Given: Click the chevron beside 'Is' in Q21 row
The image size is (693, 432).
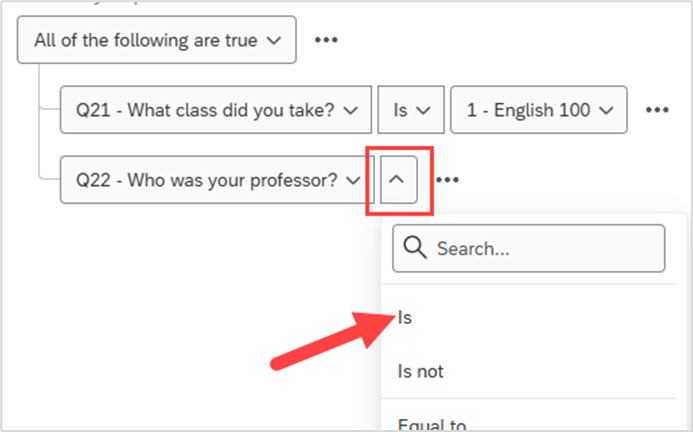Looking at the screenshot, I should click(423, 110).
